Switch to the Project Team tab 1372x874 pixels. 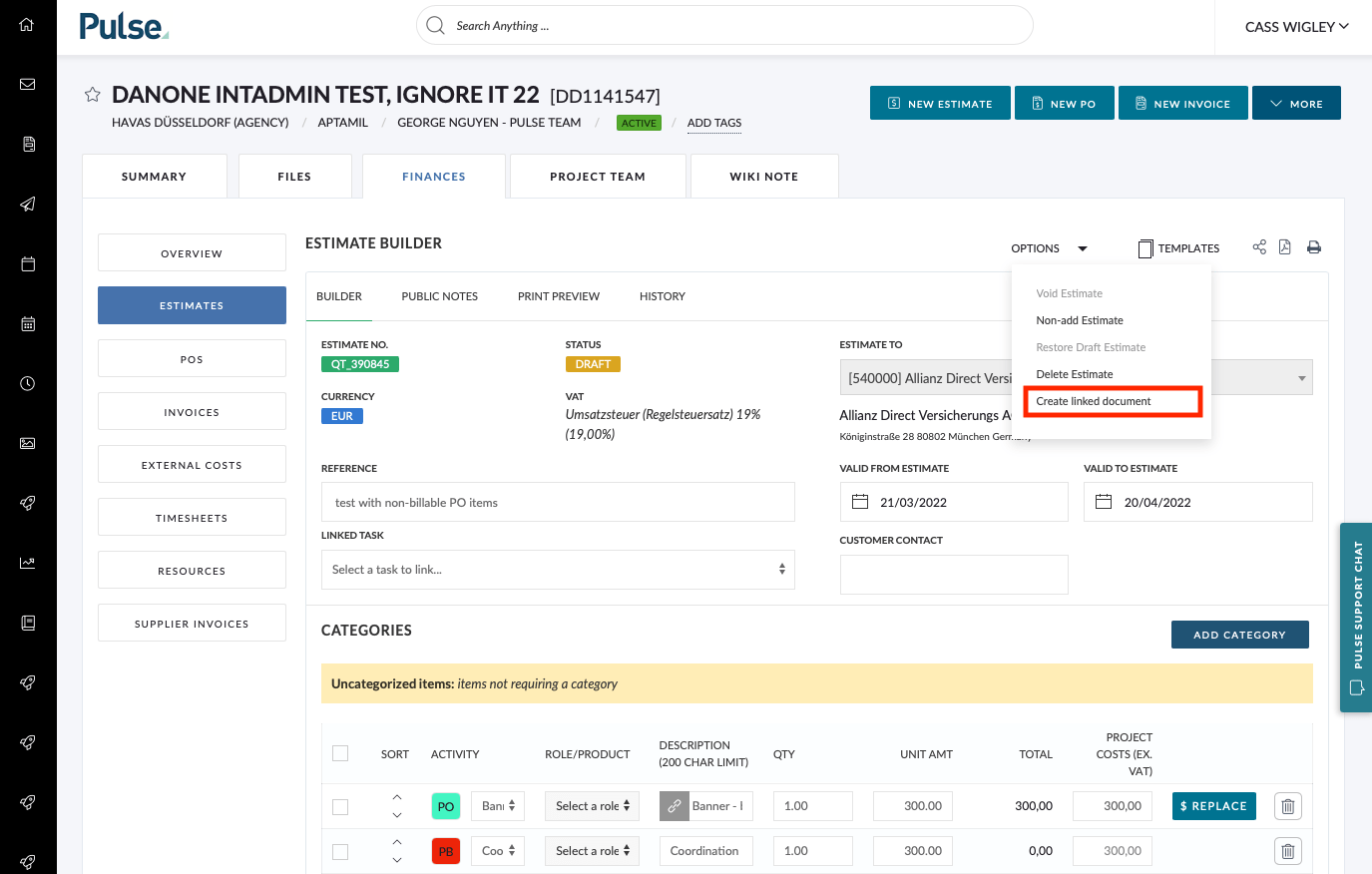pos(598,177)
